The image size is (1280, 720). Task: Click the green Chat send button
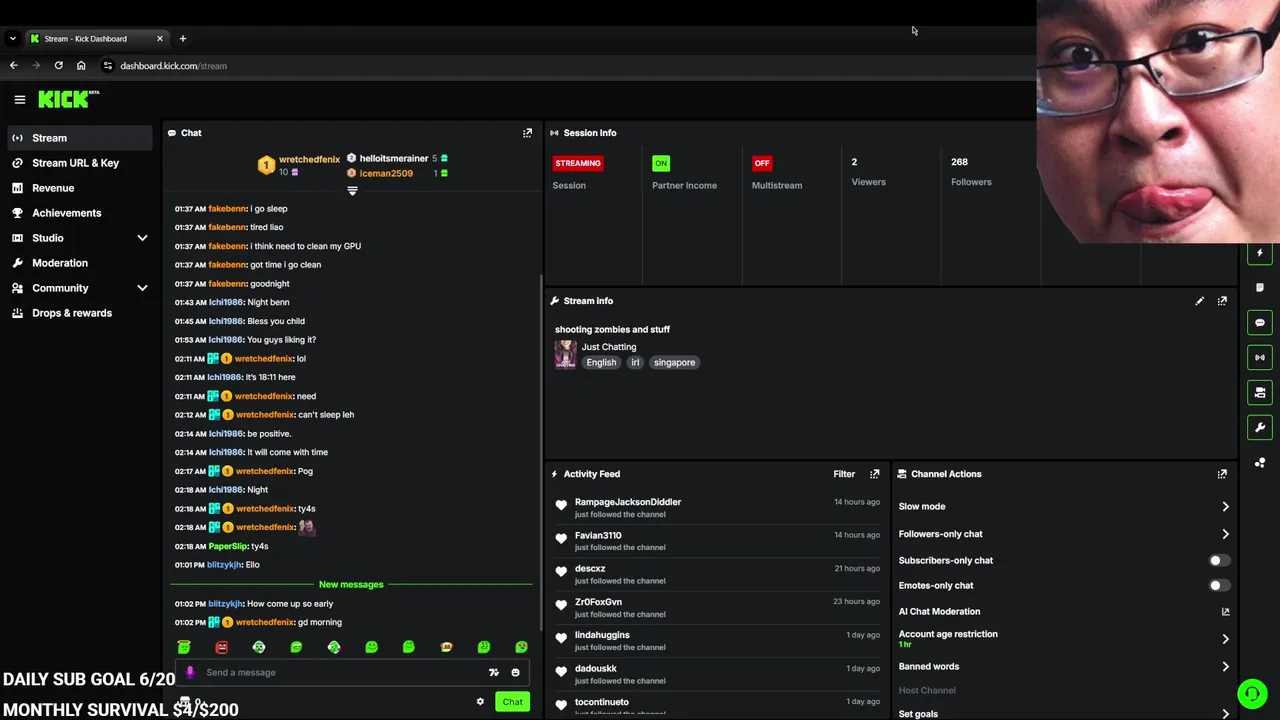pos(512,702)
